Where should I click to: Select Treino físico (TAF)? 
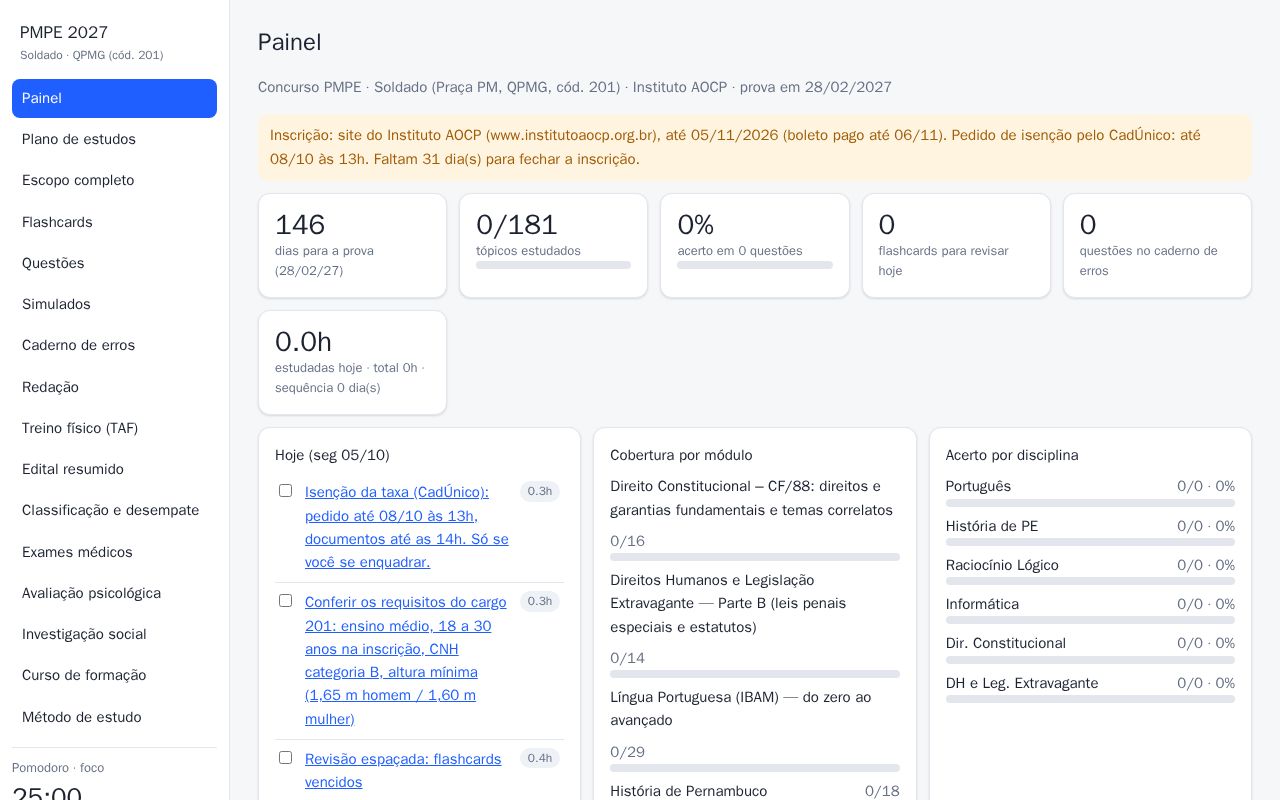114,428
